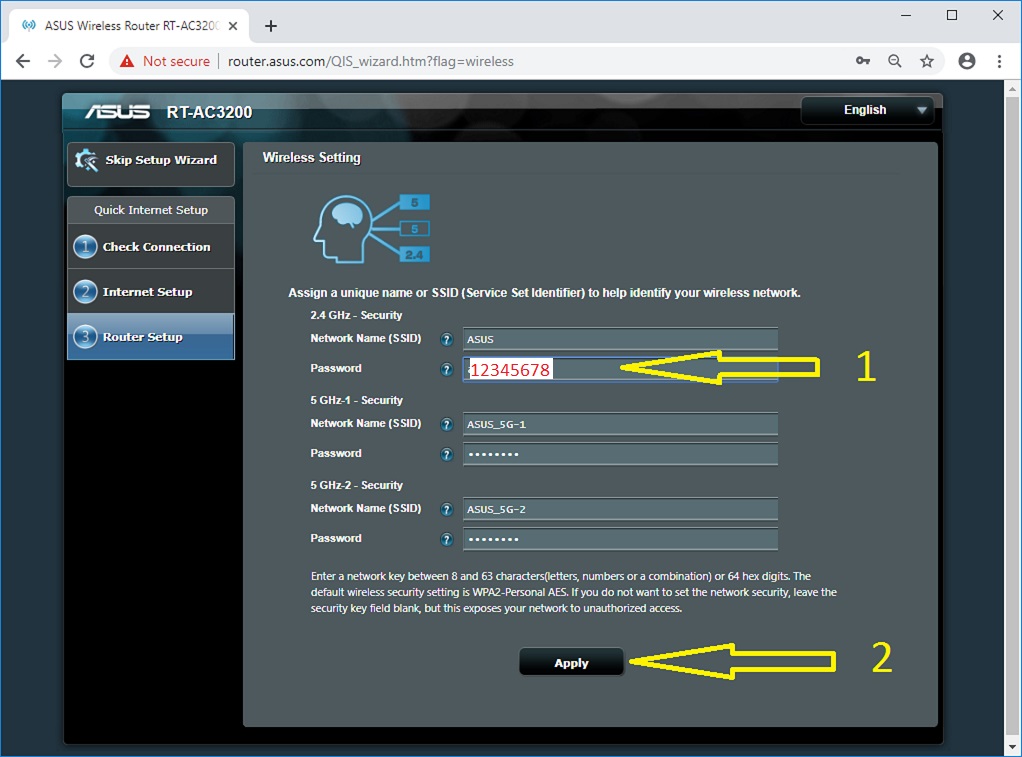Image resolution: width=1022 pixels, height=757 pixels.
Task: Click help icon for 5 GHz-2 Network Name
Action: (x=446, y=509)
